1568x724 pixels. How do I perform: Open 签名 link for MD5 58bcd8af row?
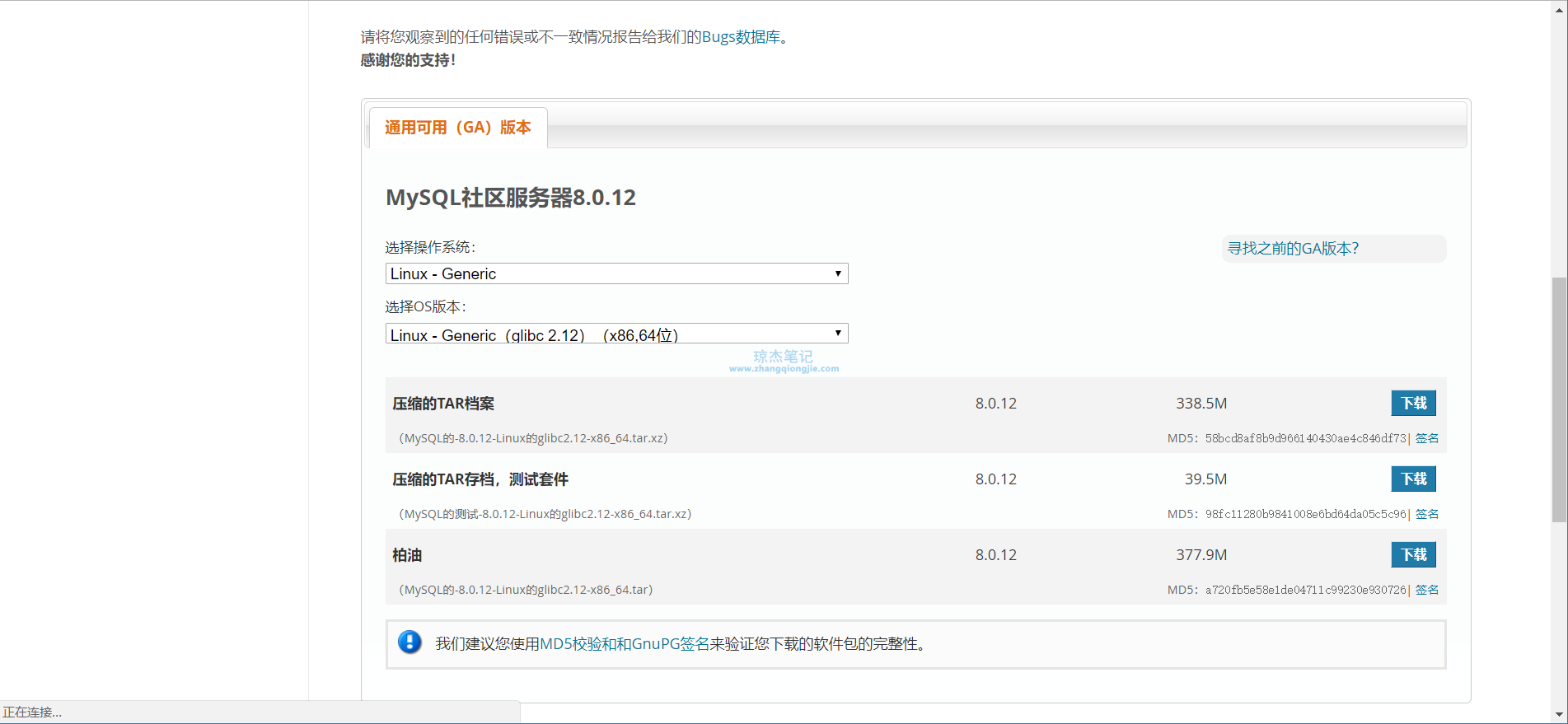[x=1427, y=438]
